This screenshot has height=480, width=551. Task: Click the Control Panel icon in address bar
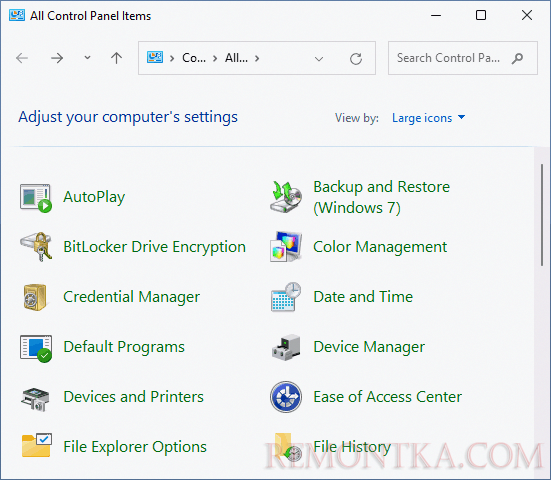coord(155,57)
